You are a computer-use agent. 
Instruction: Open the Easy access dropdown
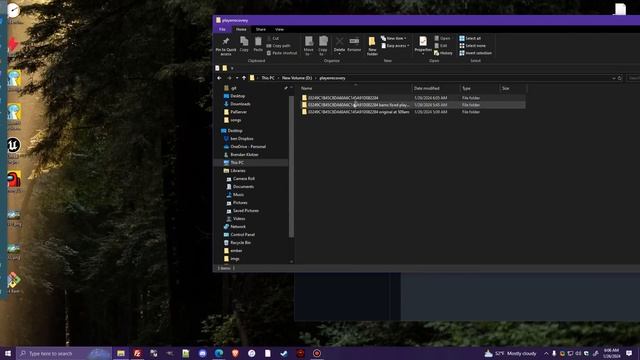395,46
